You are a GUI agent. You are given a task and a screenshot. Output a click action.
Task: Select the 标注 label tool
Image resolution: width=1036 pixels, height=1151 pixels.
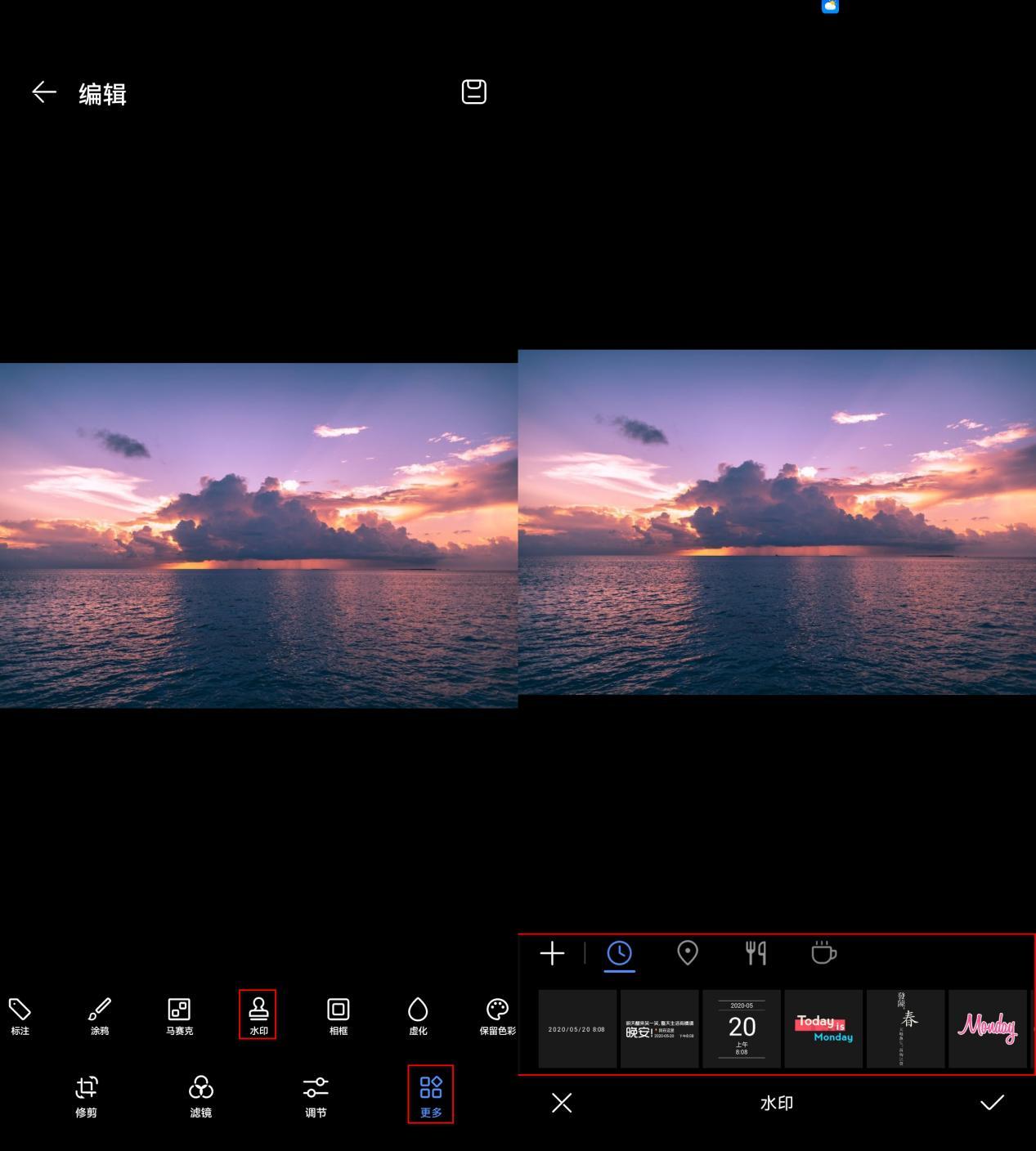[x=20, y=1016]
